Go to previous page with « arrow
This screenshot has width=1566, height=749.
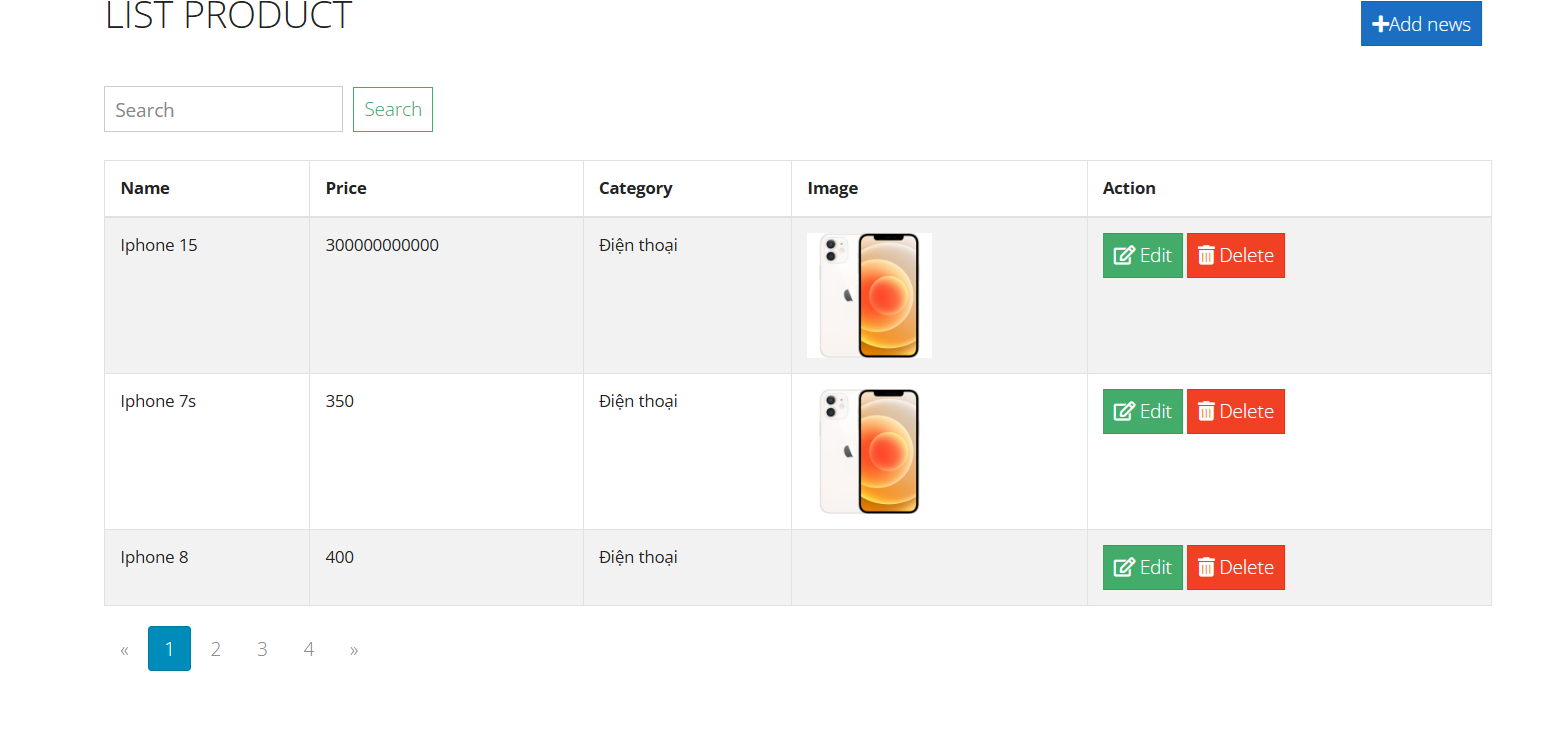(x=124, y=649)
